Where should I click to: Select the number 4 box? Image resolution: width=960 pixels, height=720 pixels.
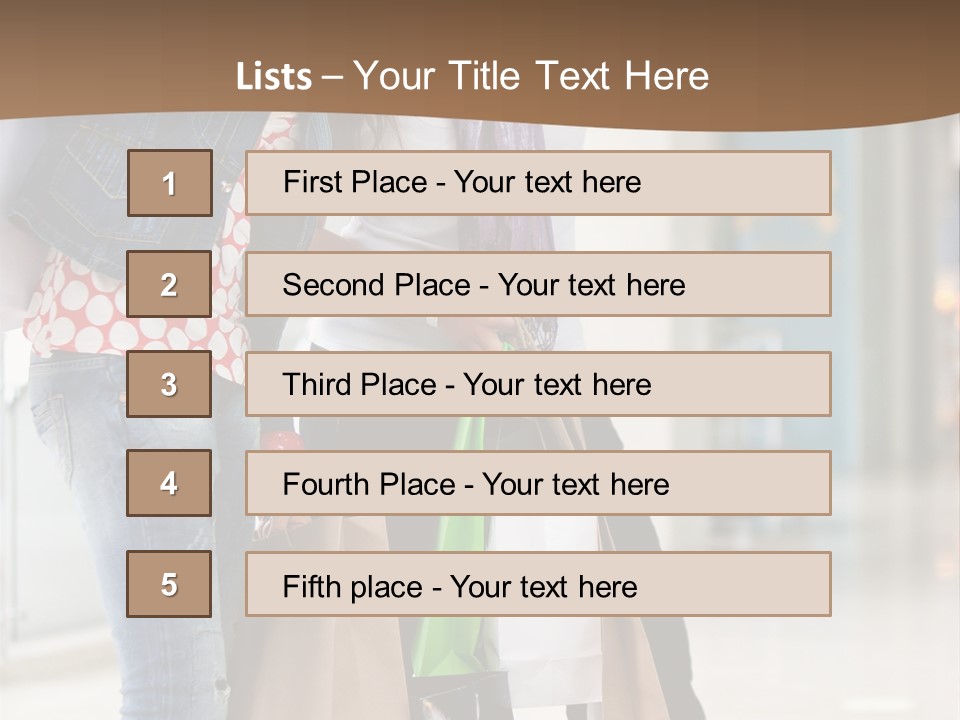[169, 483]
